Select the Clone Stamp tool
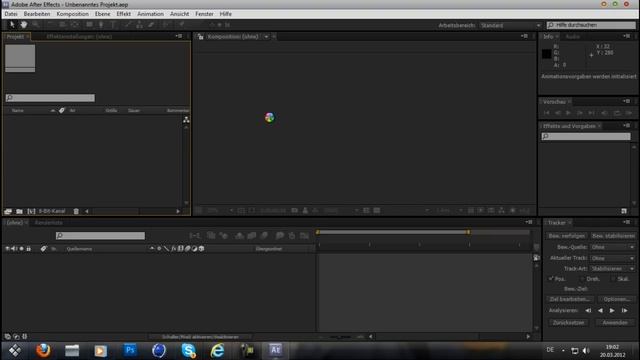The width and height of the screenshot is (640, 360). (140, 25)
